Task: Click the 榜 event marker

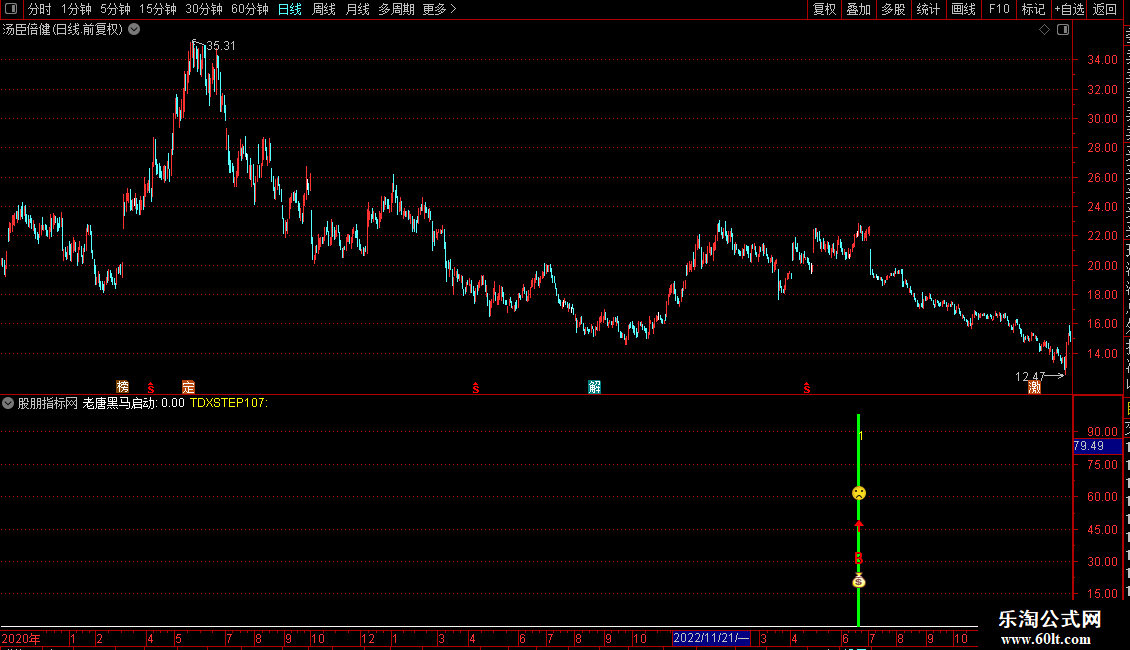Action: pos(123,387)
